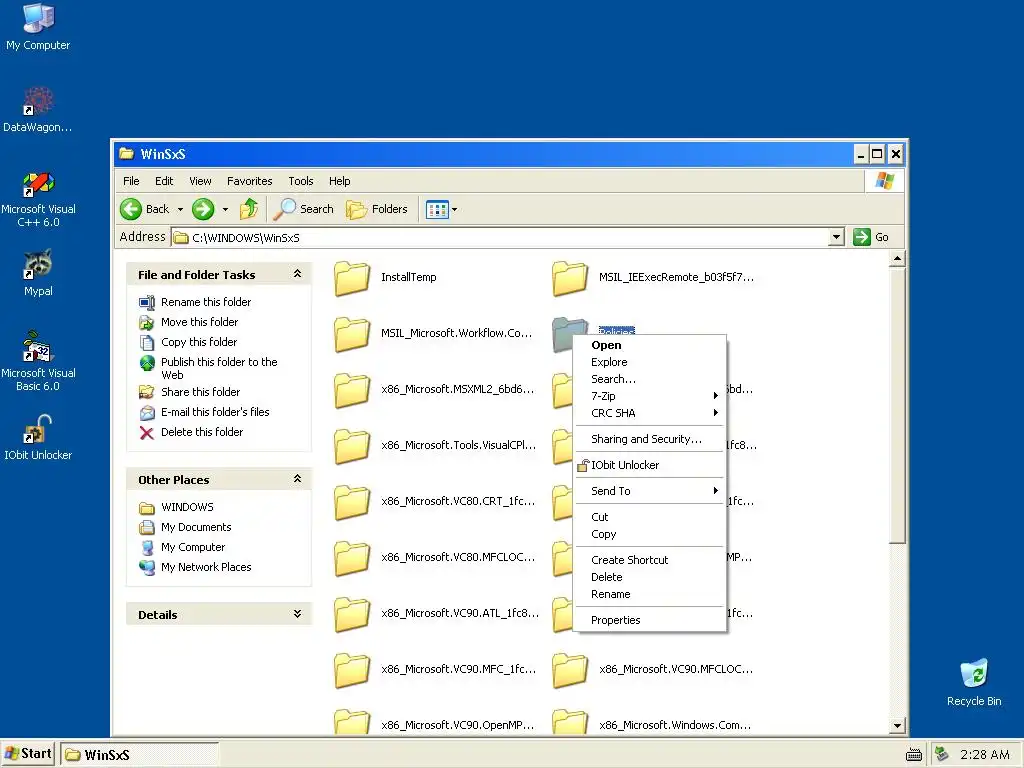Go Back using the green arrow
1024x768 pixels.
point(145,209)
